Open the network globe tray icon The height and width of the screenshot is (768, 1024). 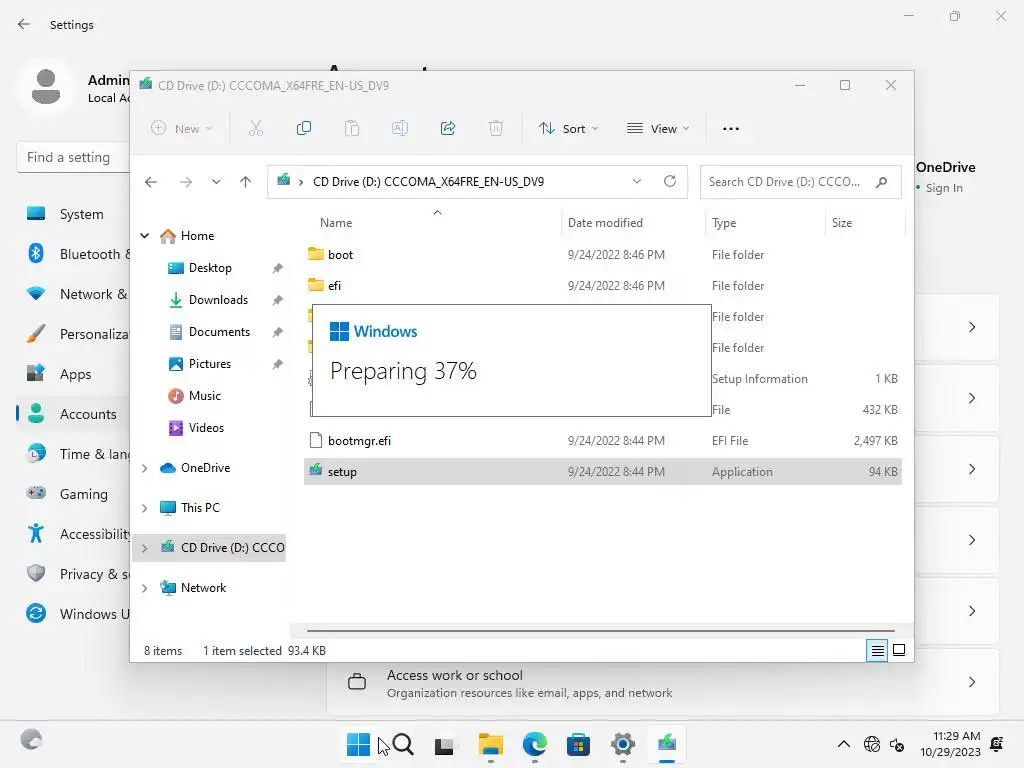tap(871, 744)
